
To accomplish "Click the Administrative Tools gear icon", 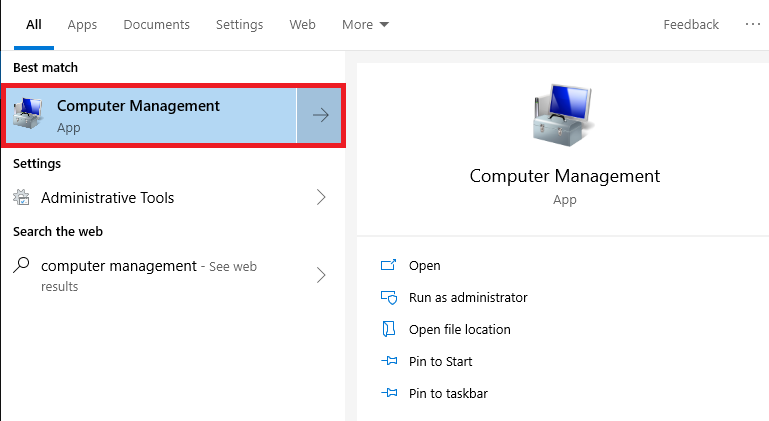I will point(21,197).
